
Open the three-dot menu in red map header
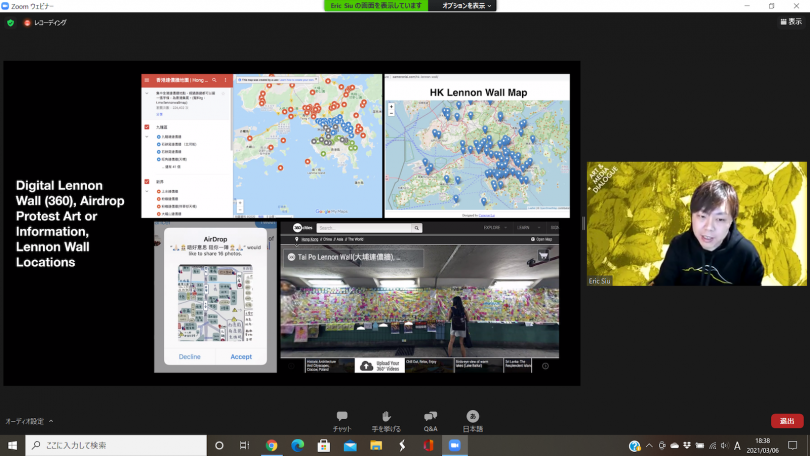click(x=225, y=80)
